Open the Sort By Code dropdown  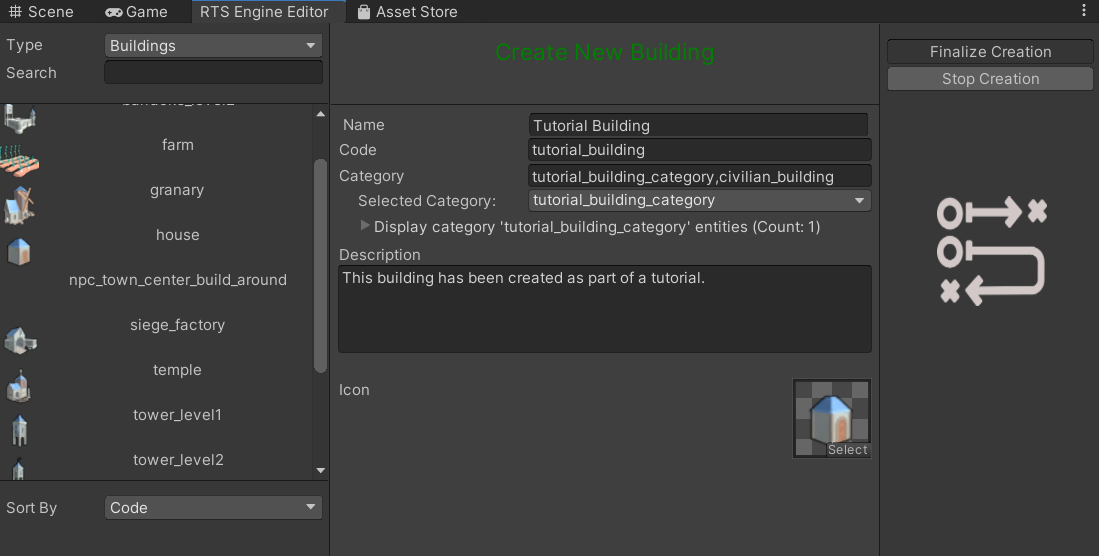click(x=213, y=508)
